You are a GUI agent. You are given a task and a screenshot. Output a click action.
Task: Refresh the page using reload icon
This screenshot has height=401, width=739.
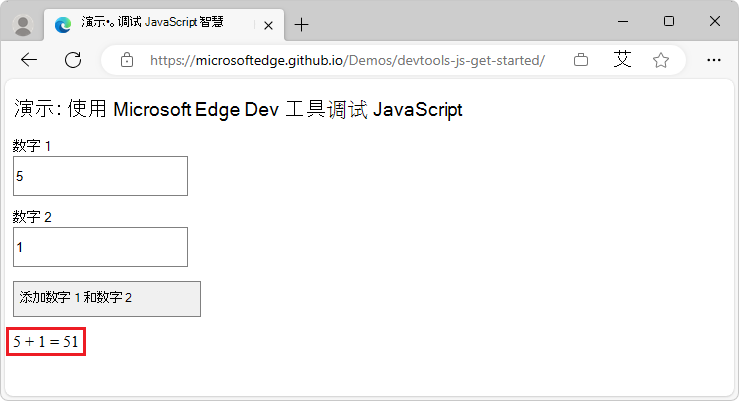pyautogui.click(x=73, y=60)
